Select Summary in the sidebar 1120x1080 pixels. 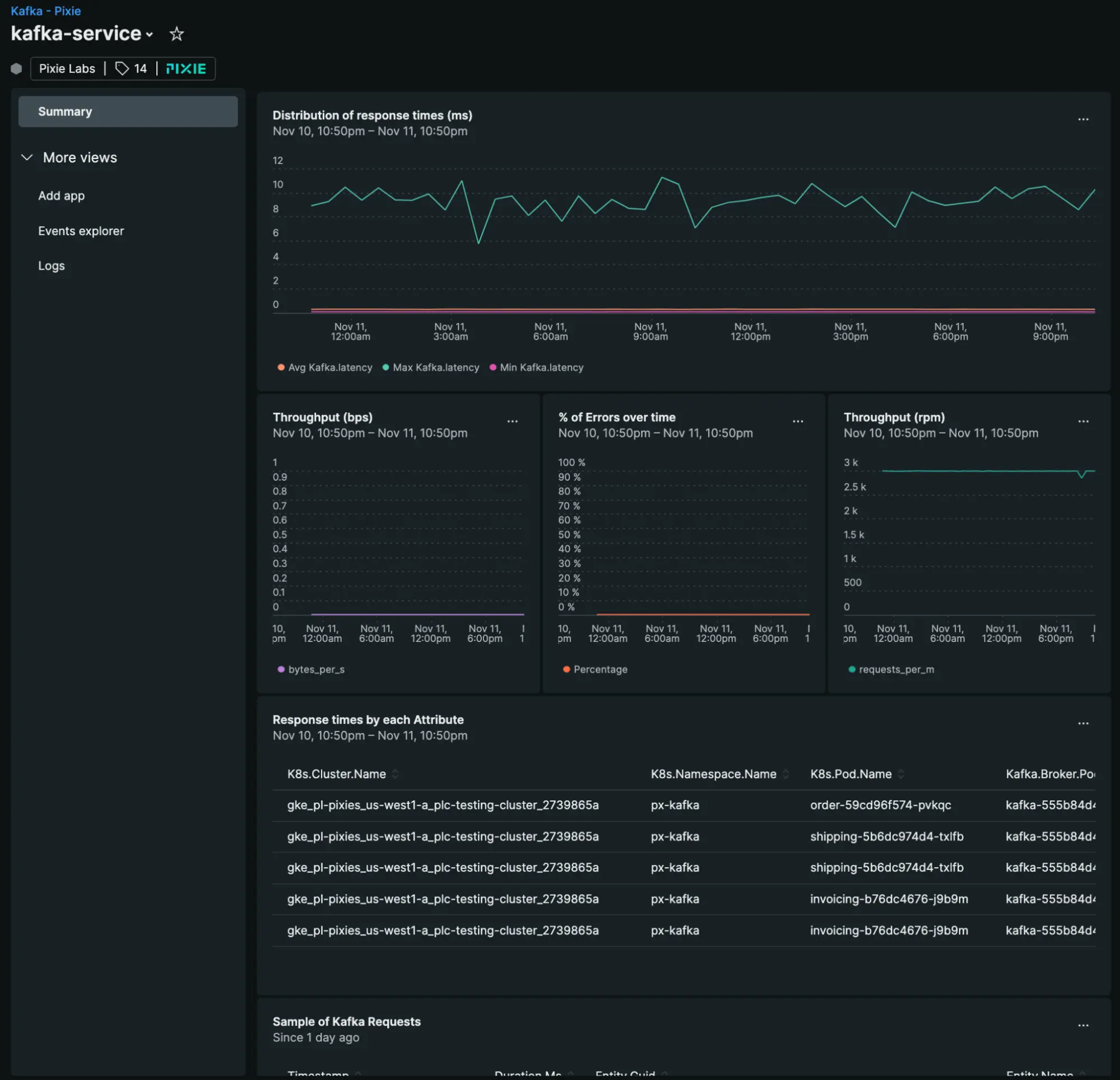[64, 111]
